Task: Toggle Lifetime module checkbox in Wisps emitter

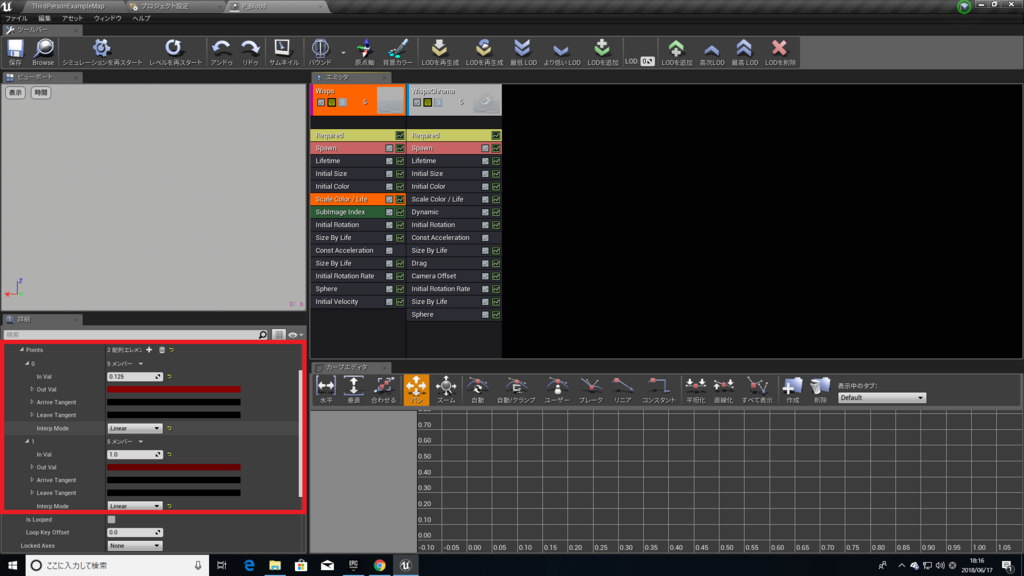Action: [x=389, y=161]
